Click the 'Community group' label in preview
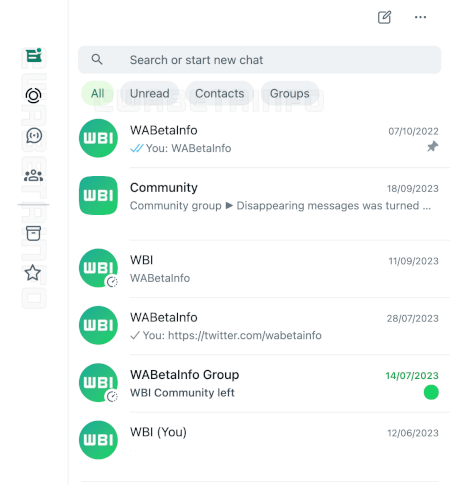The width and height of the screenshot is (450, 485). tap(176, 206)
